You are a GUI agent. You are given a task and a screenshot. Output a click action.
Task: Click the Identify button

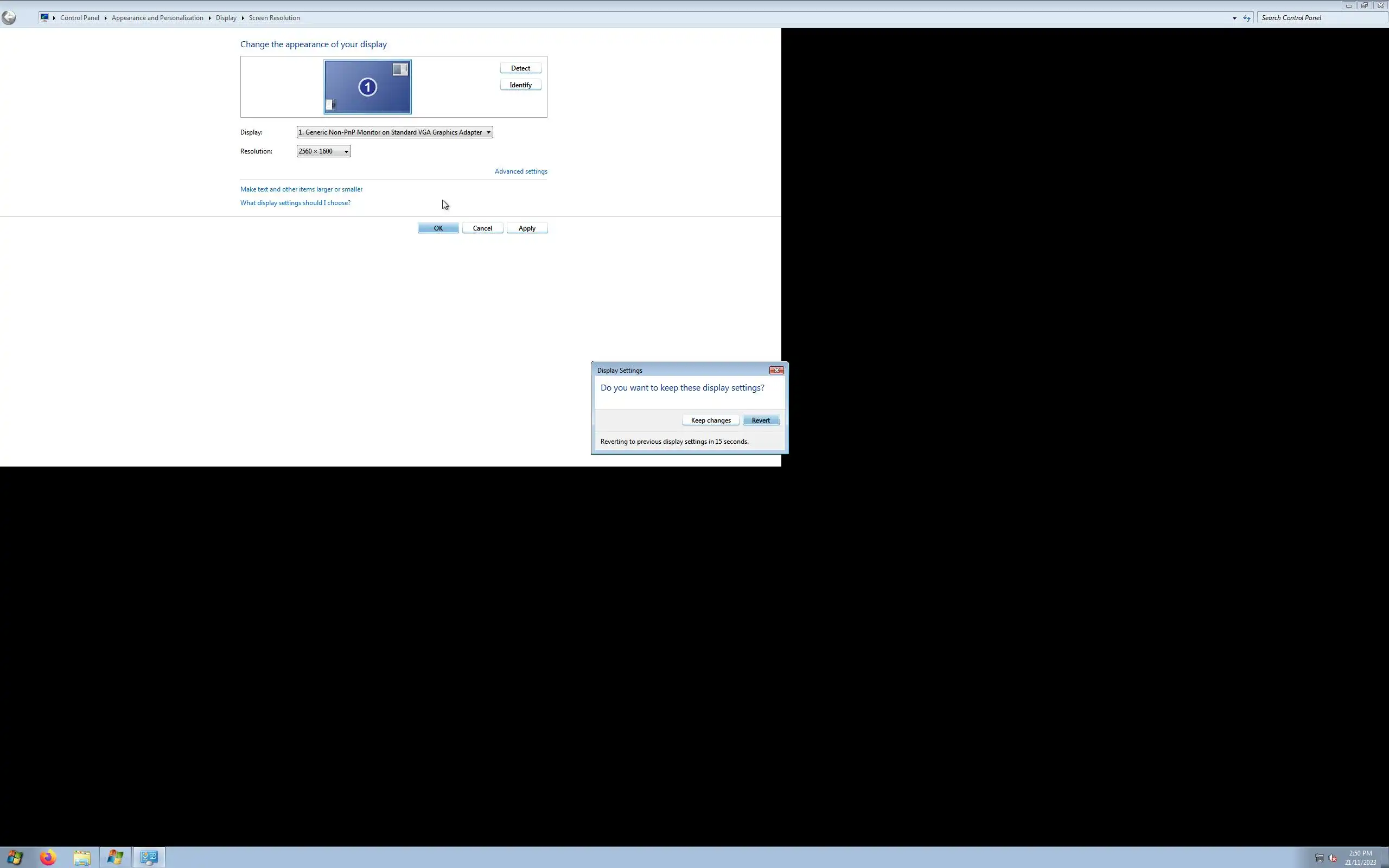pyautogui.click(x=520, y=85)
